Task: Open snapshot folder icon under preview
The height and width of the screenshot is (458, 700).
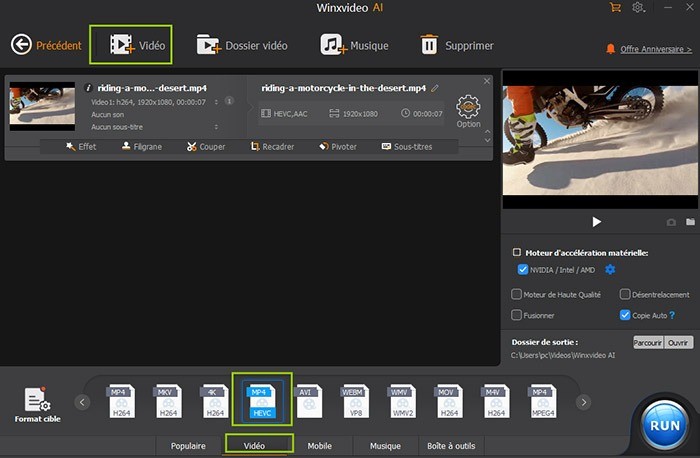Action: click(690, 222)
